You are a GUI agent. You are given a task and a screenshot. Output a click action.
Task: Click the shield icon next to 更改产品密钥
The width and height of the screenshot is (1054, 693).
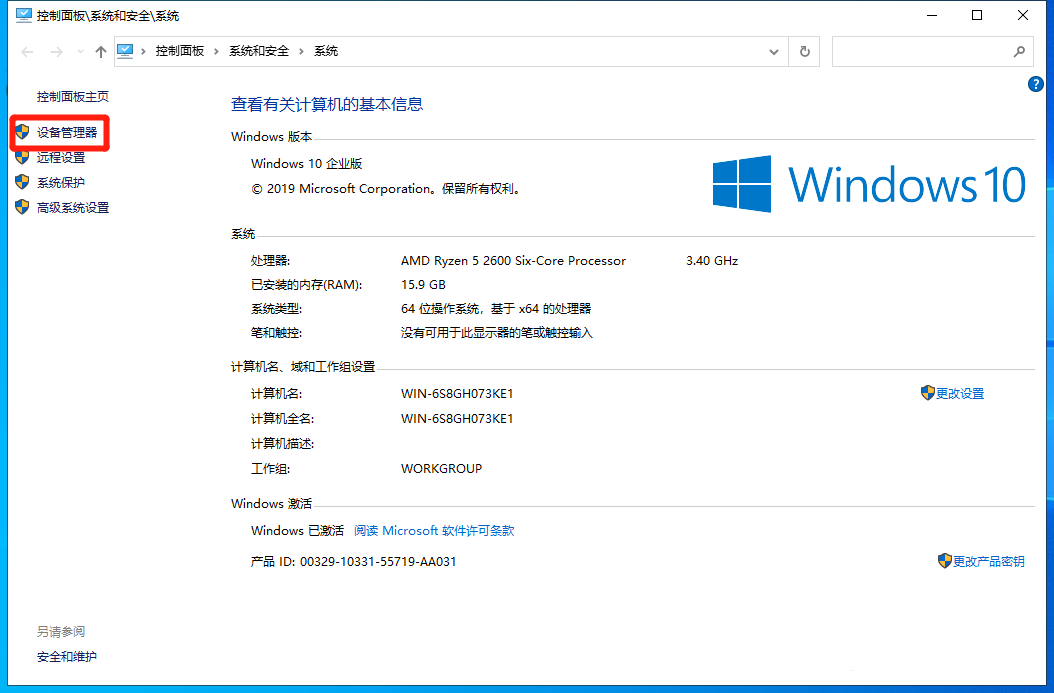(x=944, y=561)
